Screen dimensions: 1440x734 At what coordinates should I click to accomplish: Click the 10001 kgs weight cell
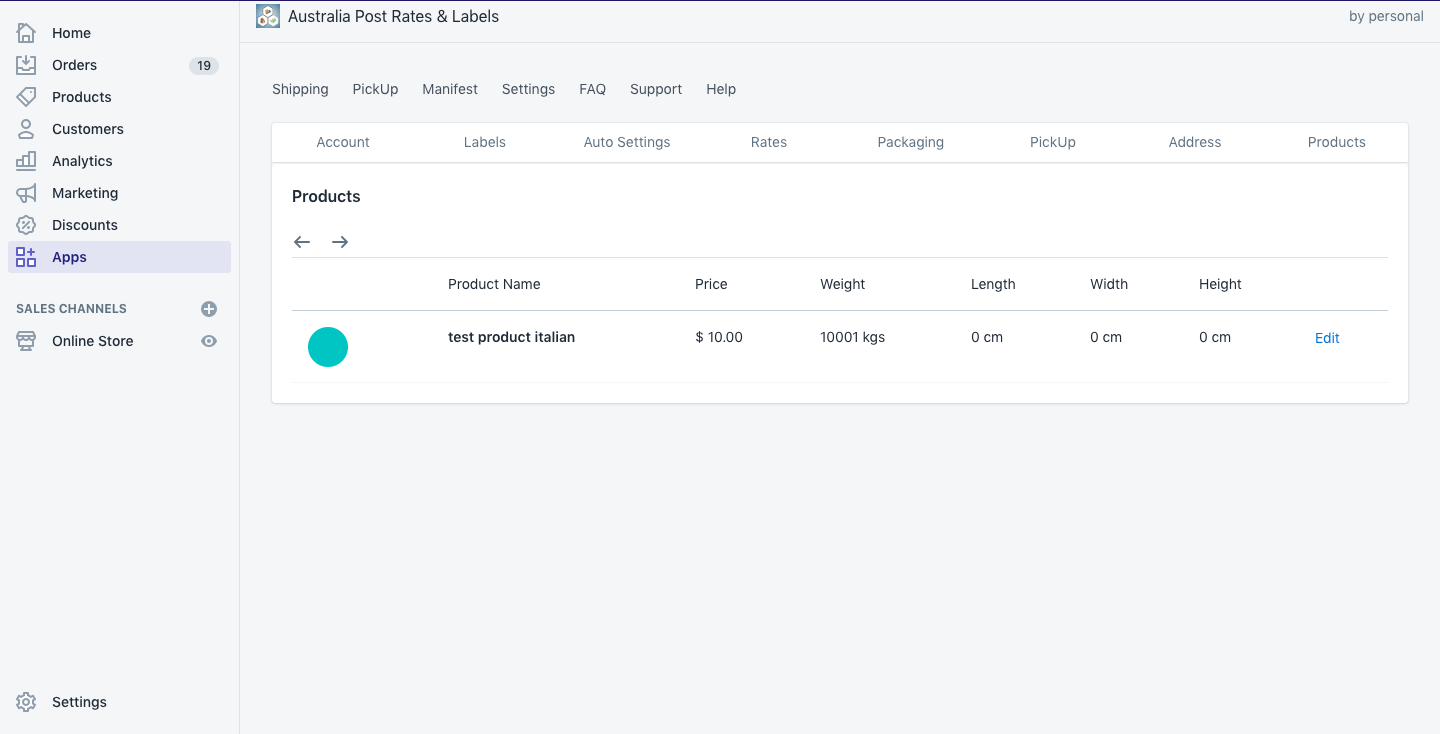pos(852,337)
